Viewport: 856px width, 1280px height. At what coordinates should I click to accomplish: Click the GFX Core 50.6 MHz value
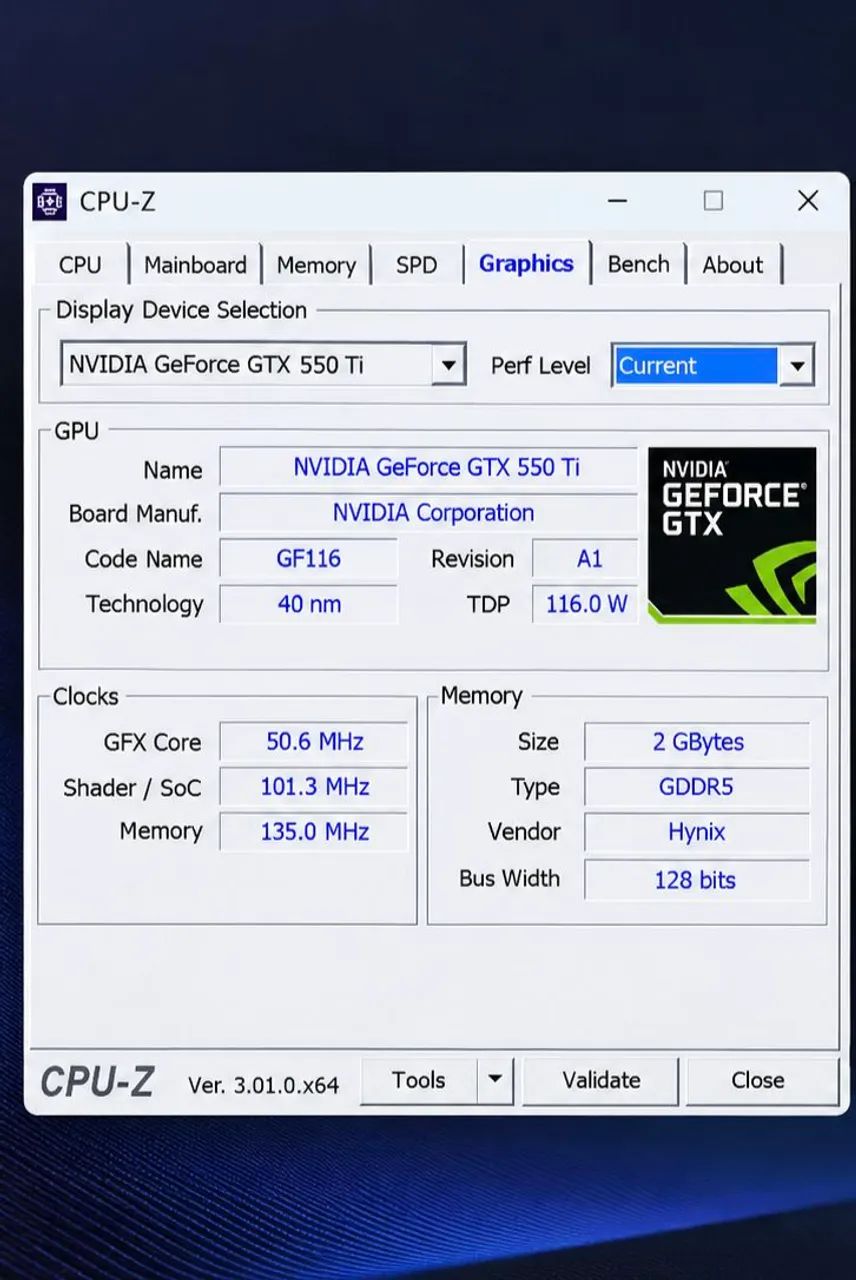pos(314,742)
